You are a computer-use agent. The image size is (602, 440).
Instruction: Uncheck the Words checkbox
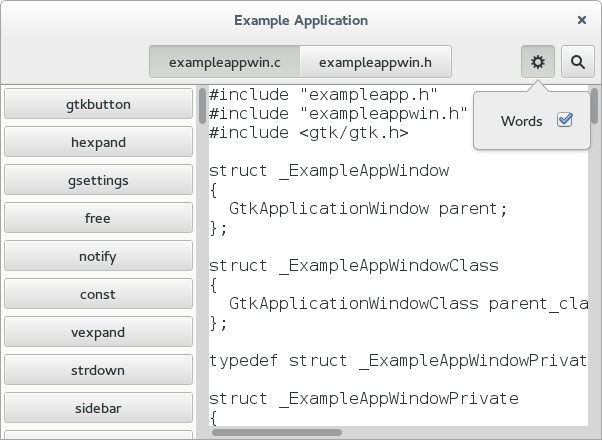pyautogui.click(x=565, y=120)
